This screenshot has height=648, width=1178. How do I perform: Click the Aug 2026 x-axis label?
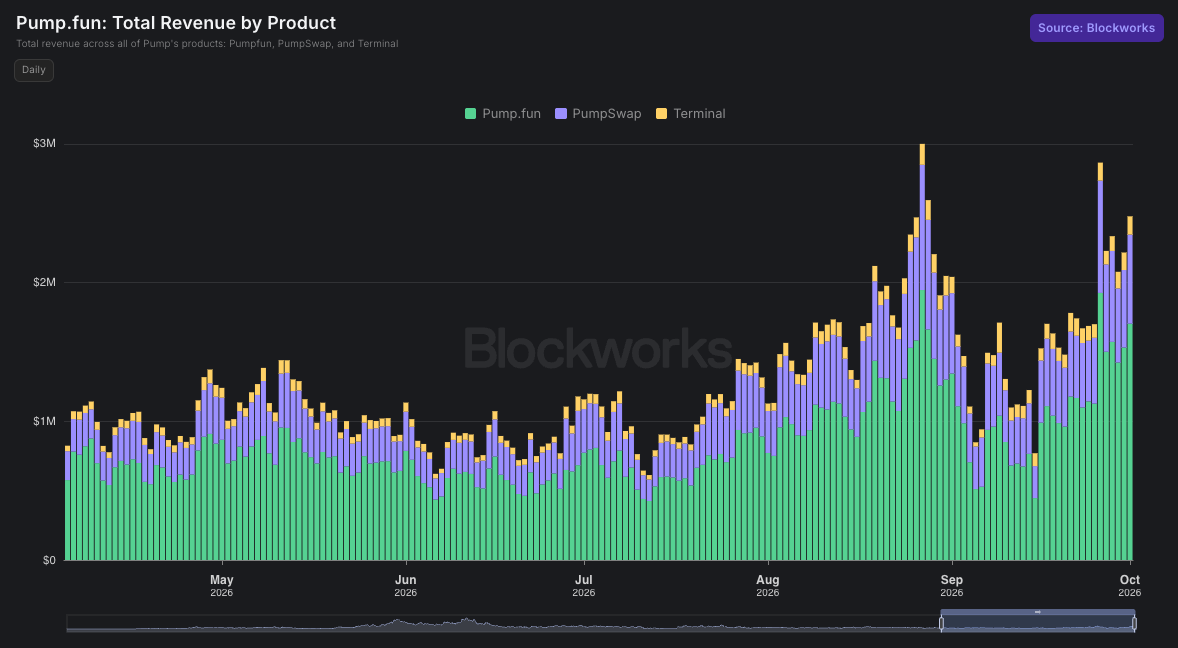pyautogui.click(x=768, y=586)
